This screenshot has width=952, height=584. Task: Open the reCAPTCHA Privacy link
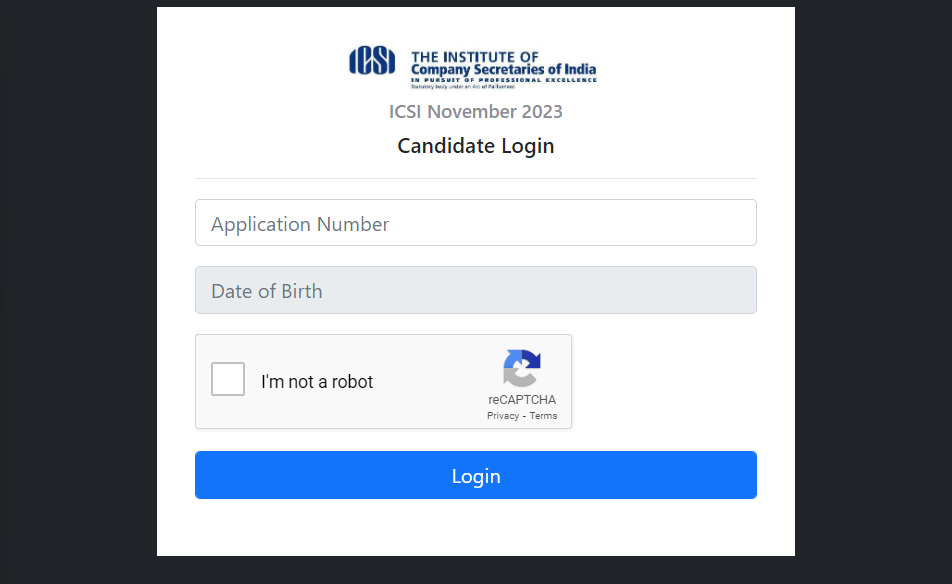(503, 416)
